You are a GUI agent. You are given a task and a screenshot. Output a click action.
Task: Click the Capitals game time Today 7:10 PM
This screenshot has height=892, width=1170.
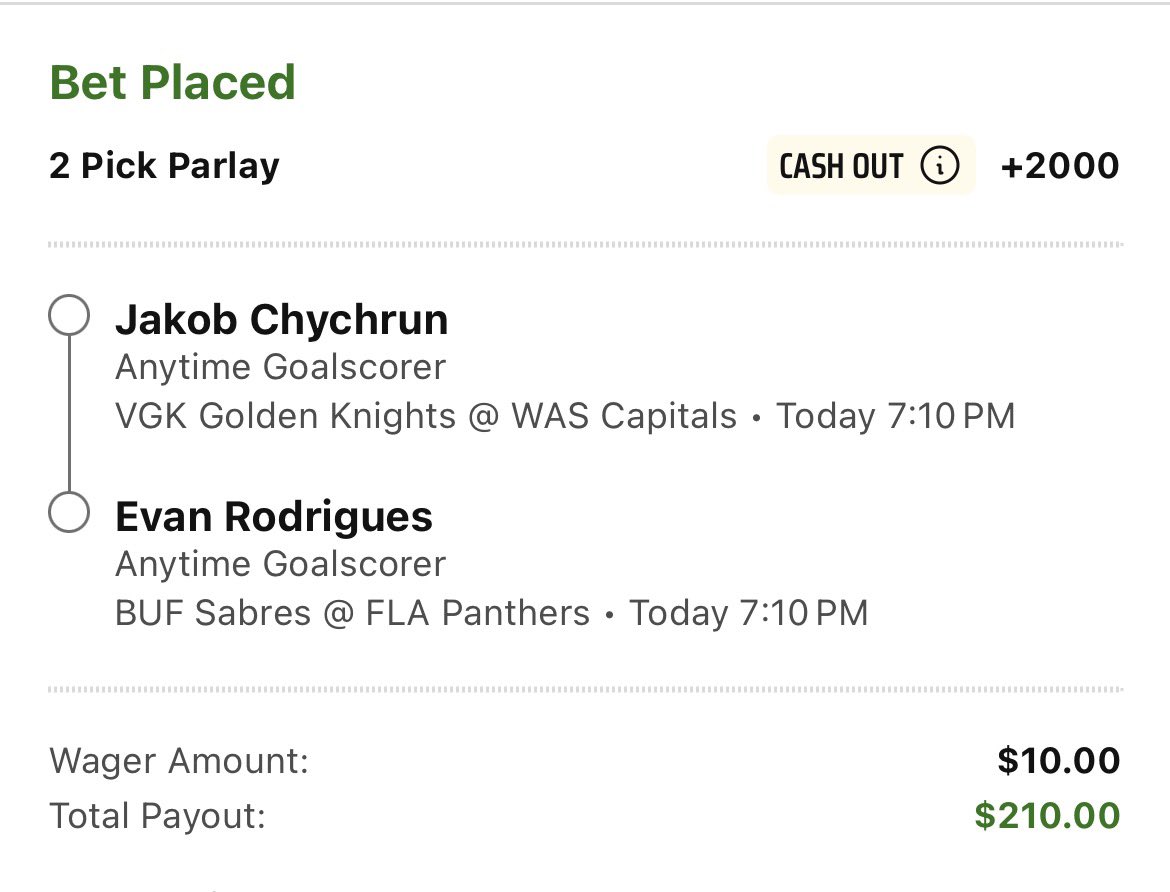[895, 416]
